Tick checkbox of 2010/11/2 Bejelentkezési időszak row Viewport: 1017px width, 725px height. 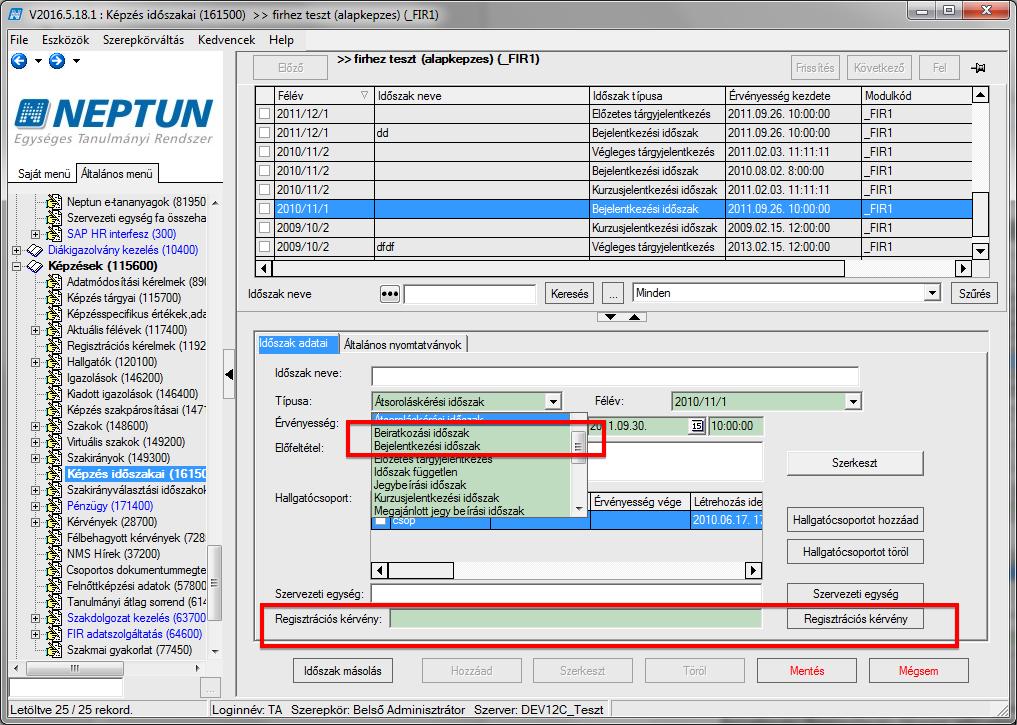click(x=265, y=171)
